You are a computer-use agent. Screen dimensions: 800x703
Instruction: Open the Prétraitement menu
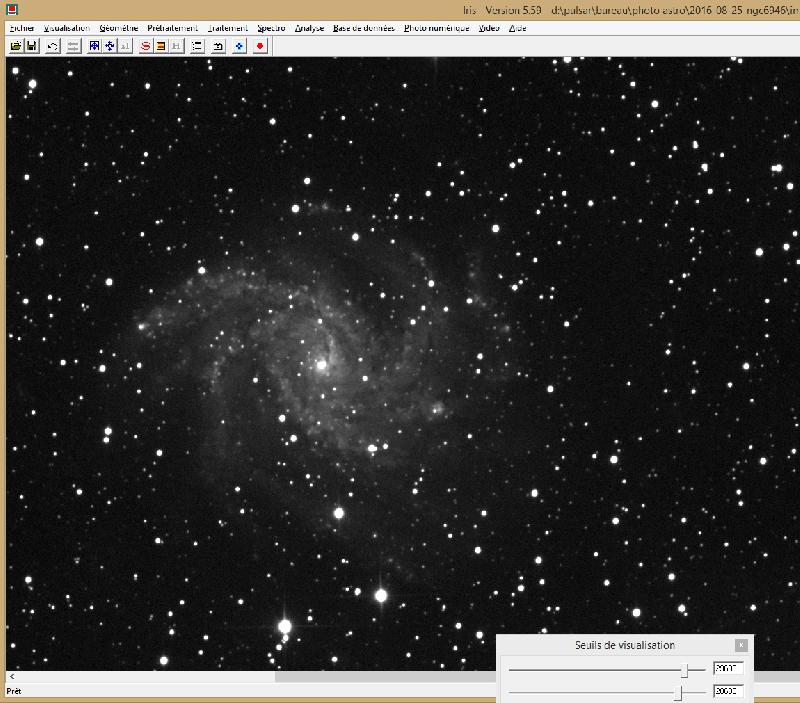point(172,28)
